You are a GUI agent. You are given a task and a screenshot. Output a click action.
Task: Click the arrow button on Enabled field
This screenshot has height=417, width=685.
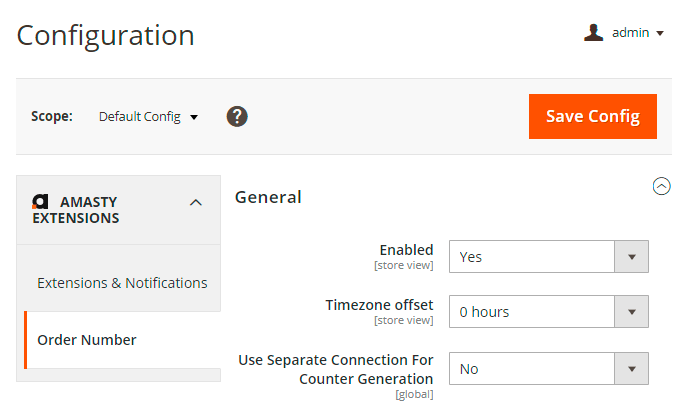tap(631, 257)
